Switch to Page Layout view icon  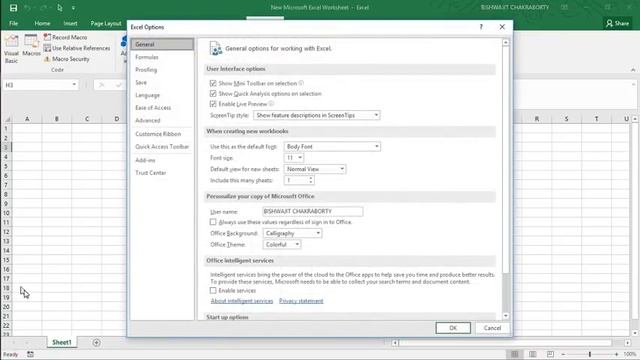(533, 354)
